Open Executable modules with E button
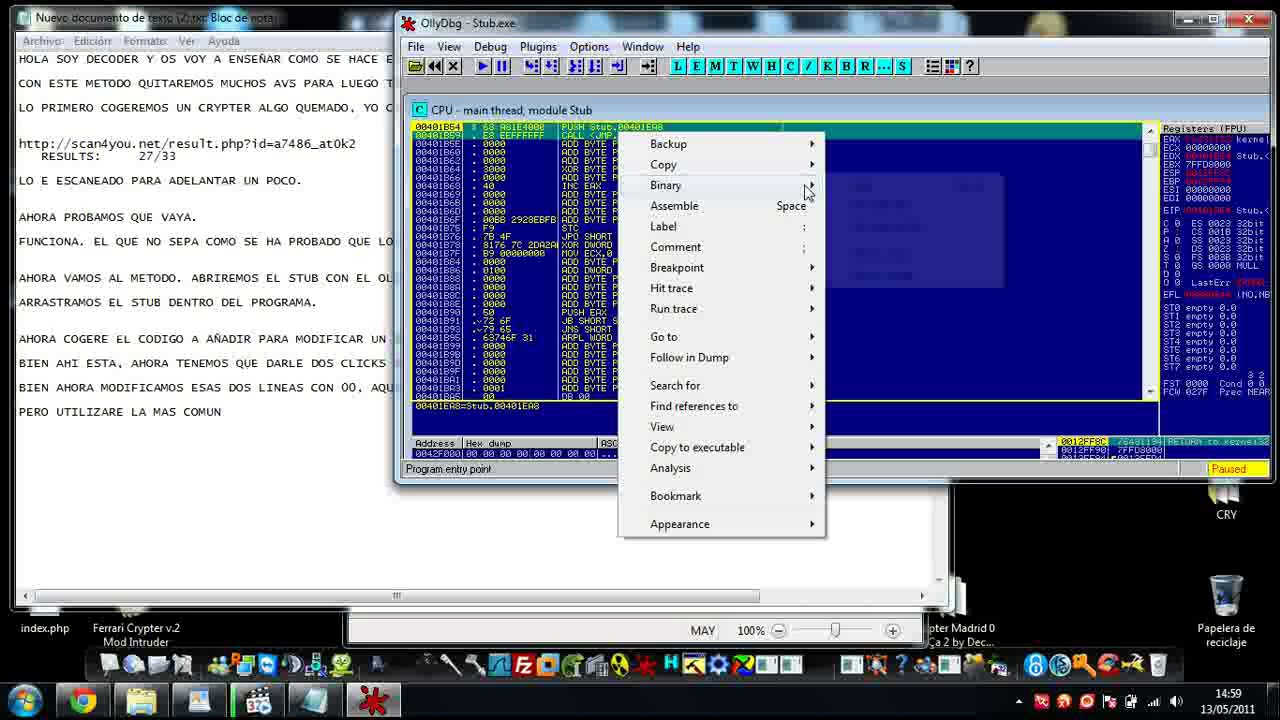This screenshot has height=720, width=1280. (x=696, y=66)
